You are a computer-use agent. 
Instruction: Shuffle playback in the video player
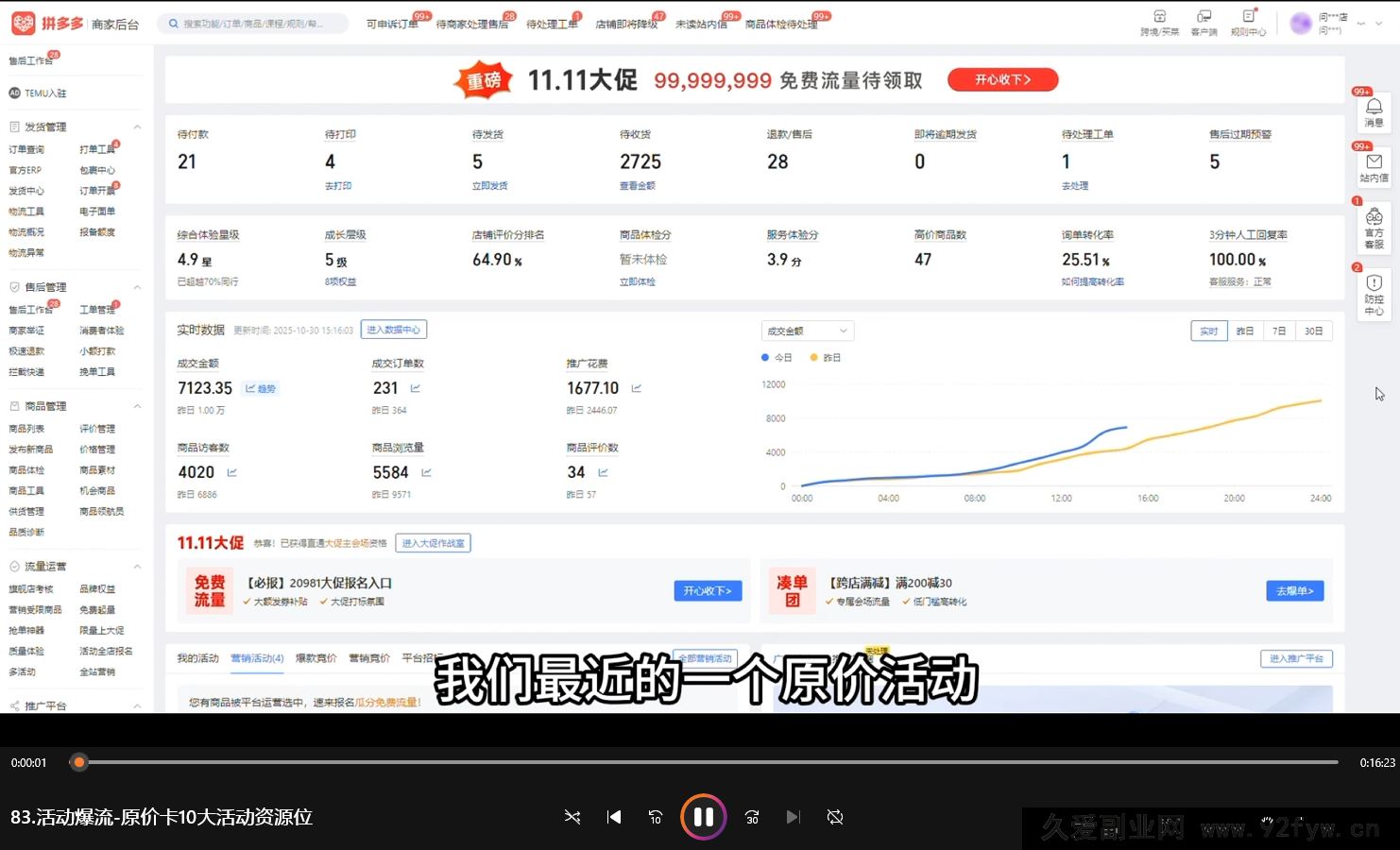pyautogui.click(x=572, y=817)
